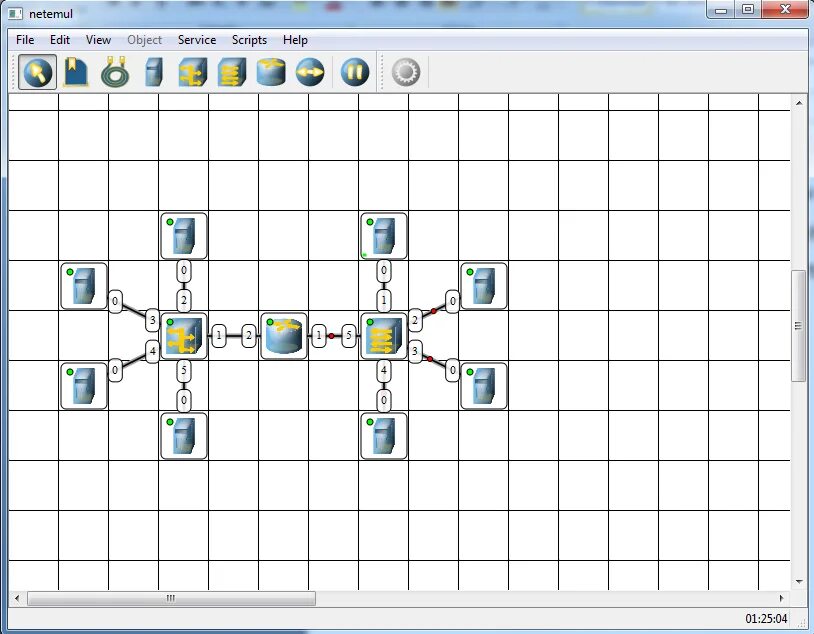814x634 pixels.
Task: Choose the text note insert tool
Action: 76,72
